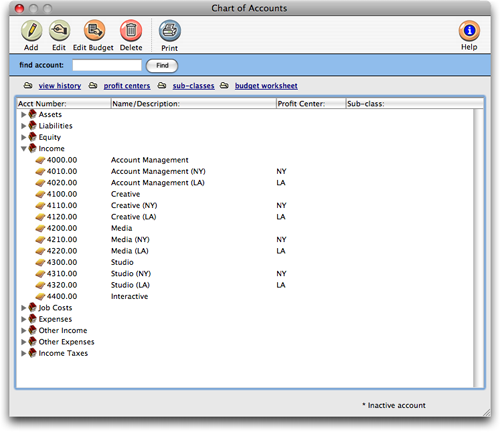
Task: Click the Print icon
Action: click(x=170, y=31)
